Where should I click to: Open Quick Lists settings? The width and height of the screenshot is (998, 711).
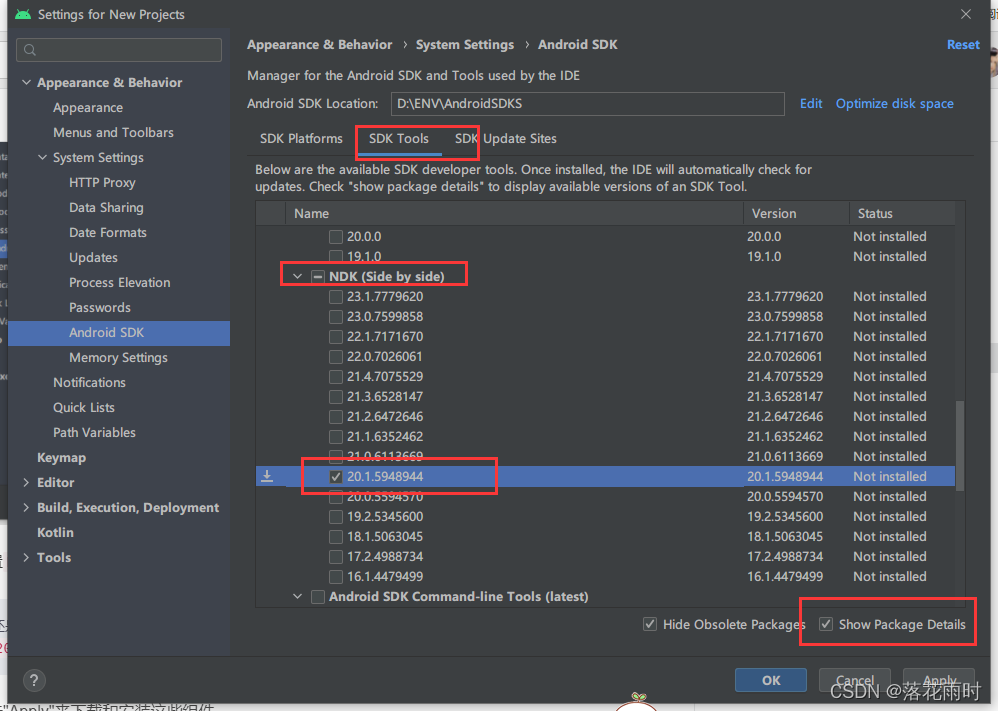tap(83, 407)
